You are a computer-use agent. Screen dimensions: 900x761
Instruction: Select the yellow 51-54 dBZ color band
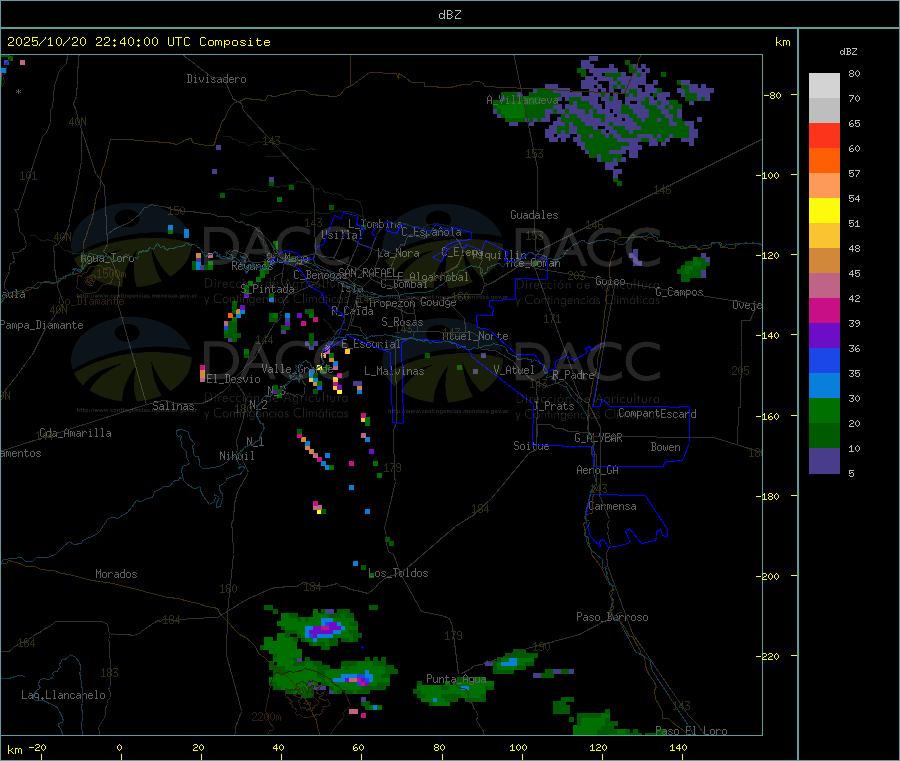(824, 211)
